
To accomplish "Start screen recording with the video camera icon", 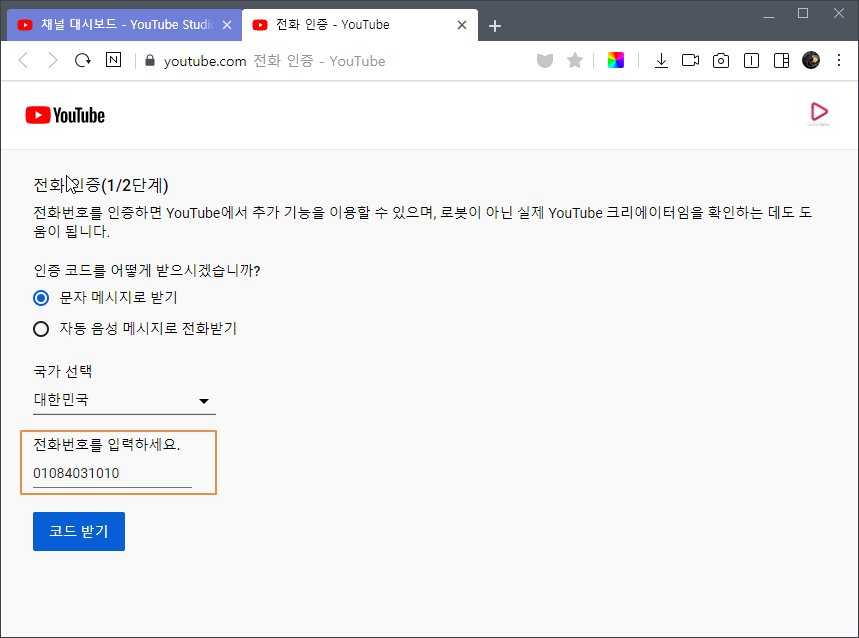I will click(x=690, y=60).
